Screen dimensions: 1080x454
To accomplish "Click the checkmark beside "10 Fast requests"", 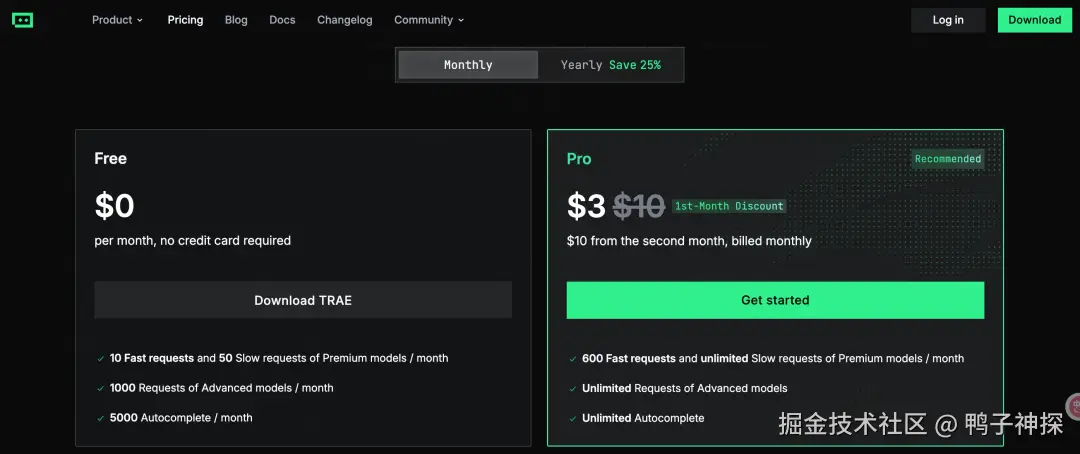I will click(100, 358).
